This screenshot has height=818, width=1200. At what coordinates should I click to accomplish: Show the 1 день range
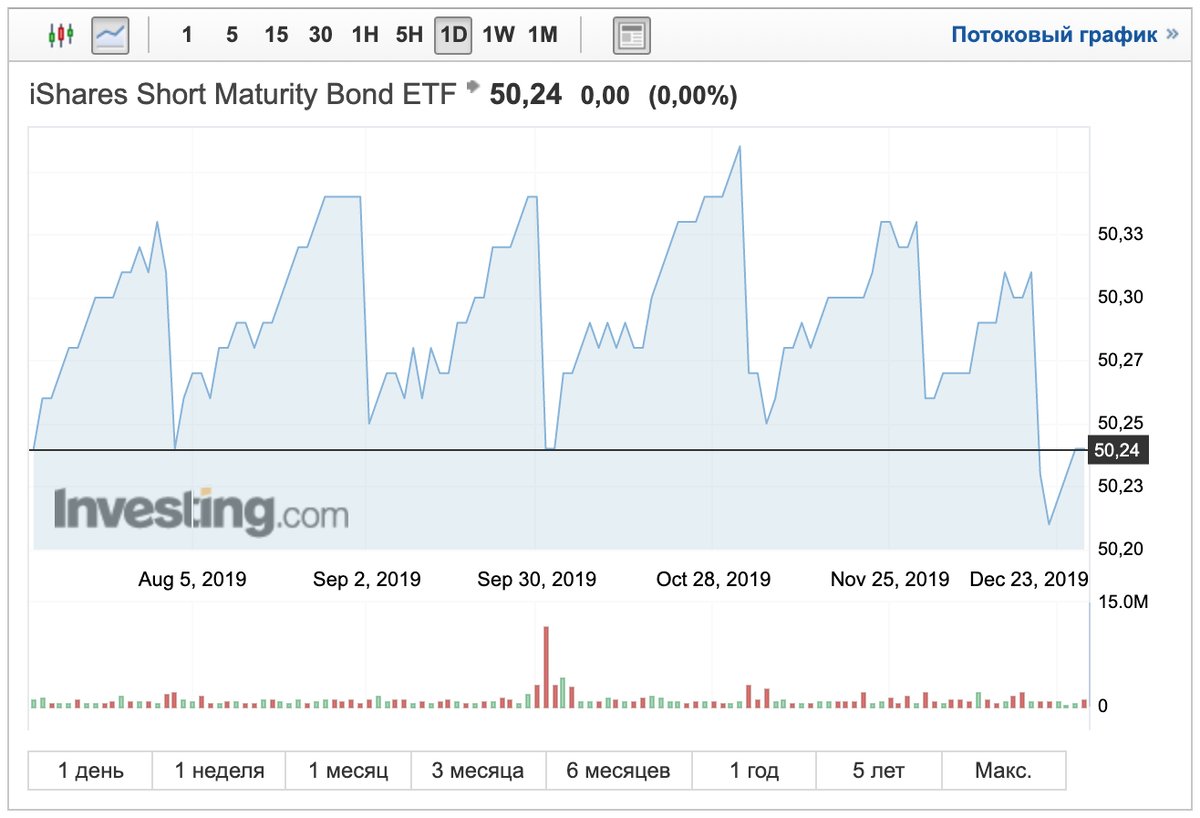point(90,771)
